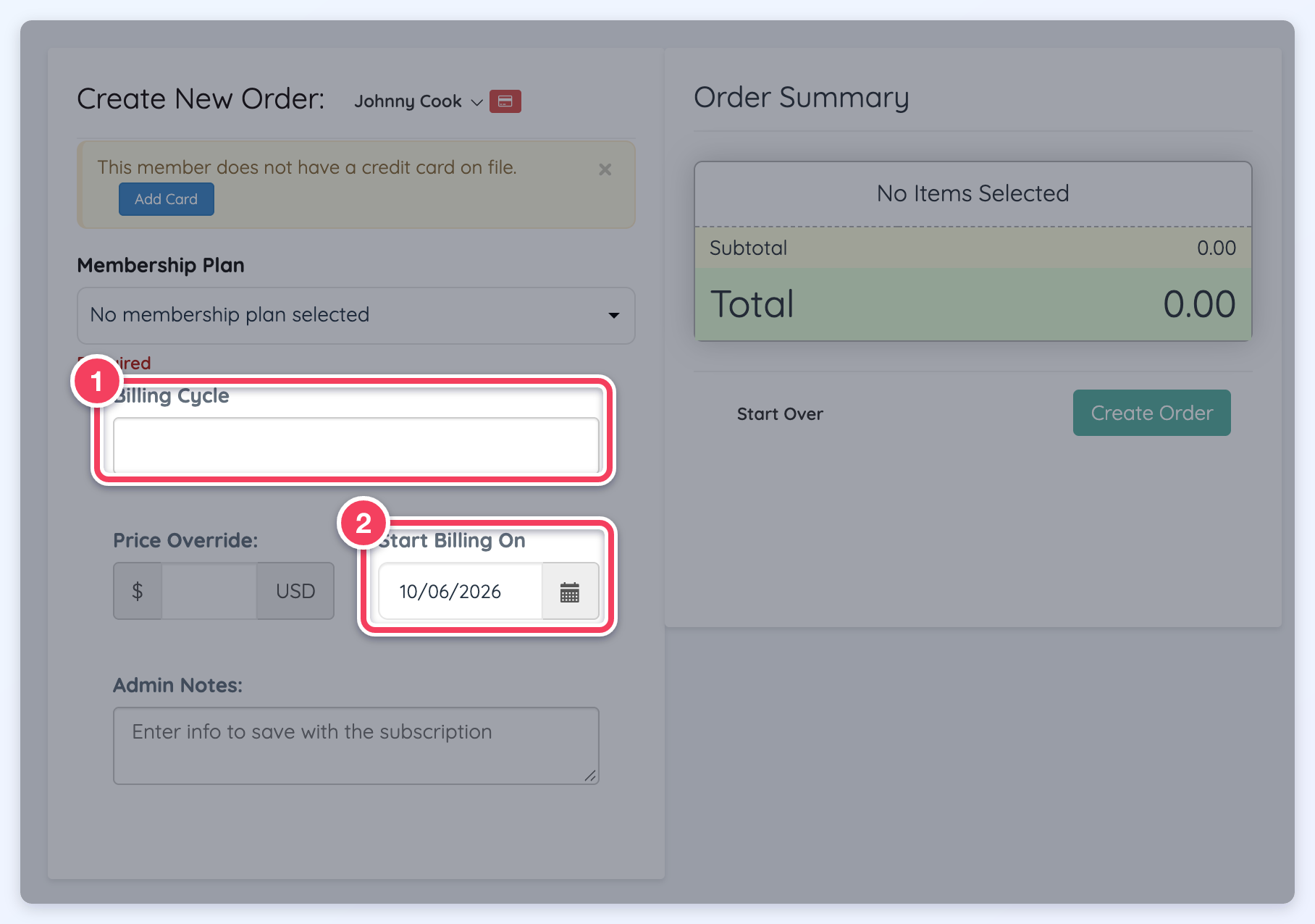The height and width of the screenshot is (924, 1315).
Task: Focus the Billing Cycle input field
Action: coord(356,445)
